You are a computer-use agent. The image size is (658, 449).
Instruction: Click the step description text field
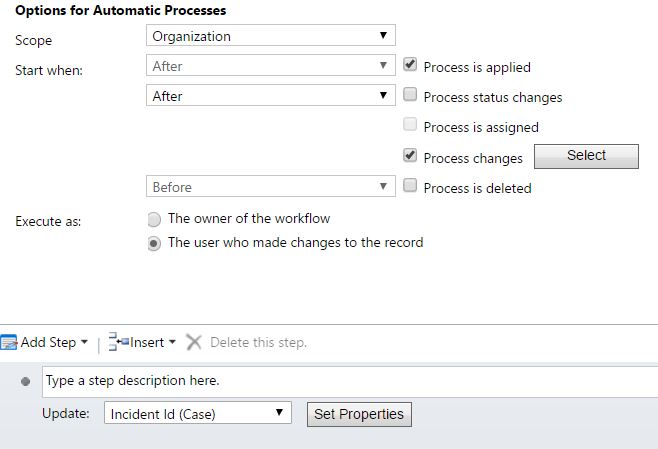[x=350, y=381]
